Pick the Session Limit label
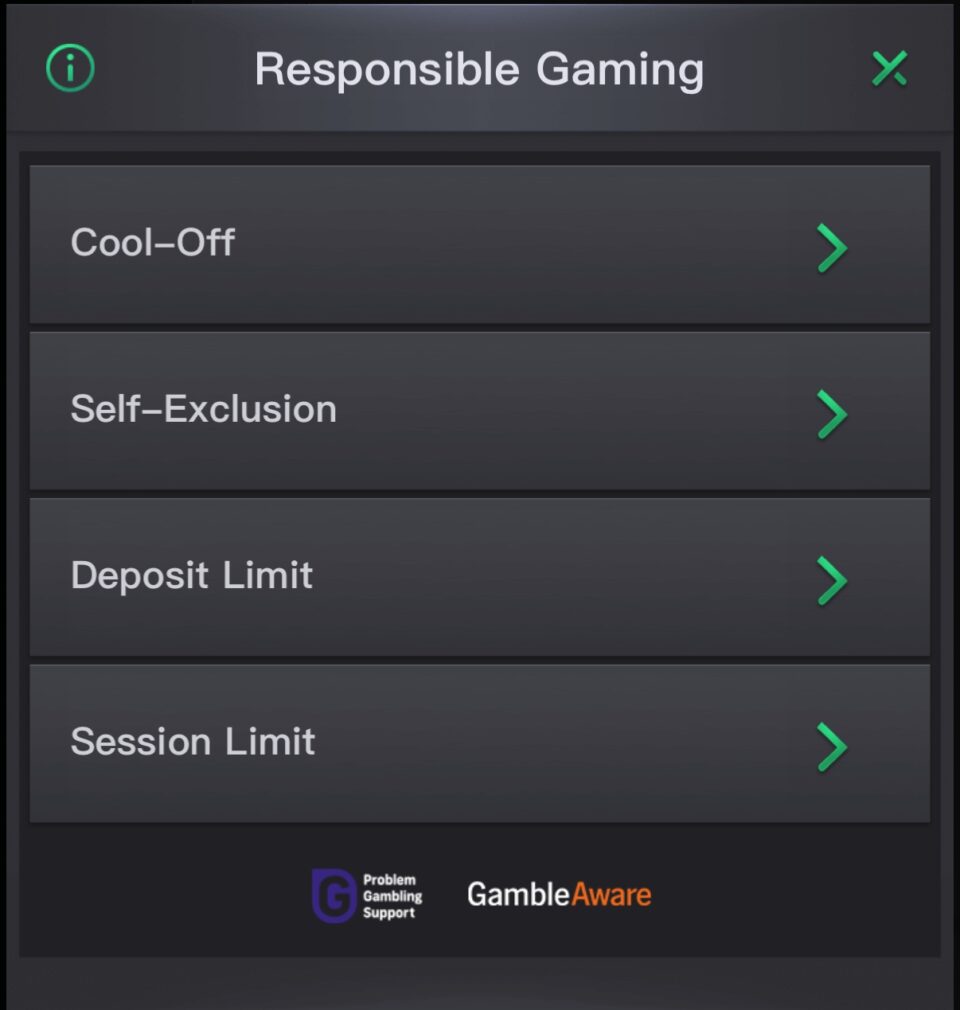Viewport: 960px width, 1010px height. click(193, 741)
